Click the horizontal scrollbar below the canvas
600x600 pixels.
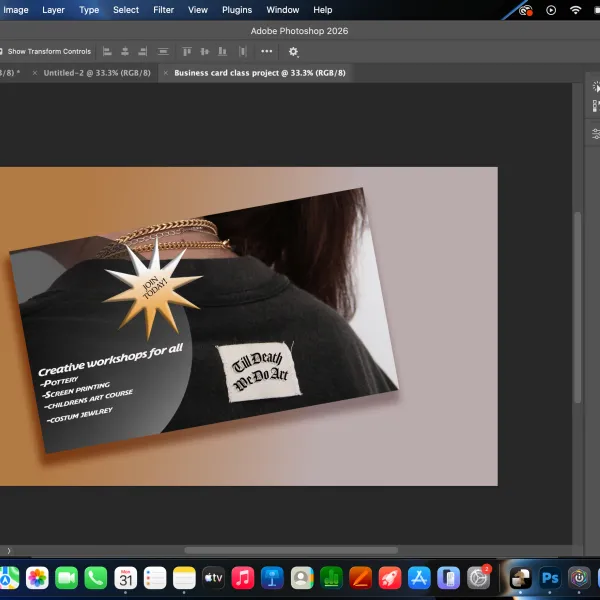click(291, 550)
